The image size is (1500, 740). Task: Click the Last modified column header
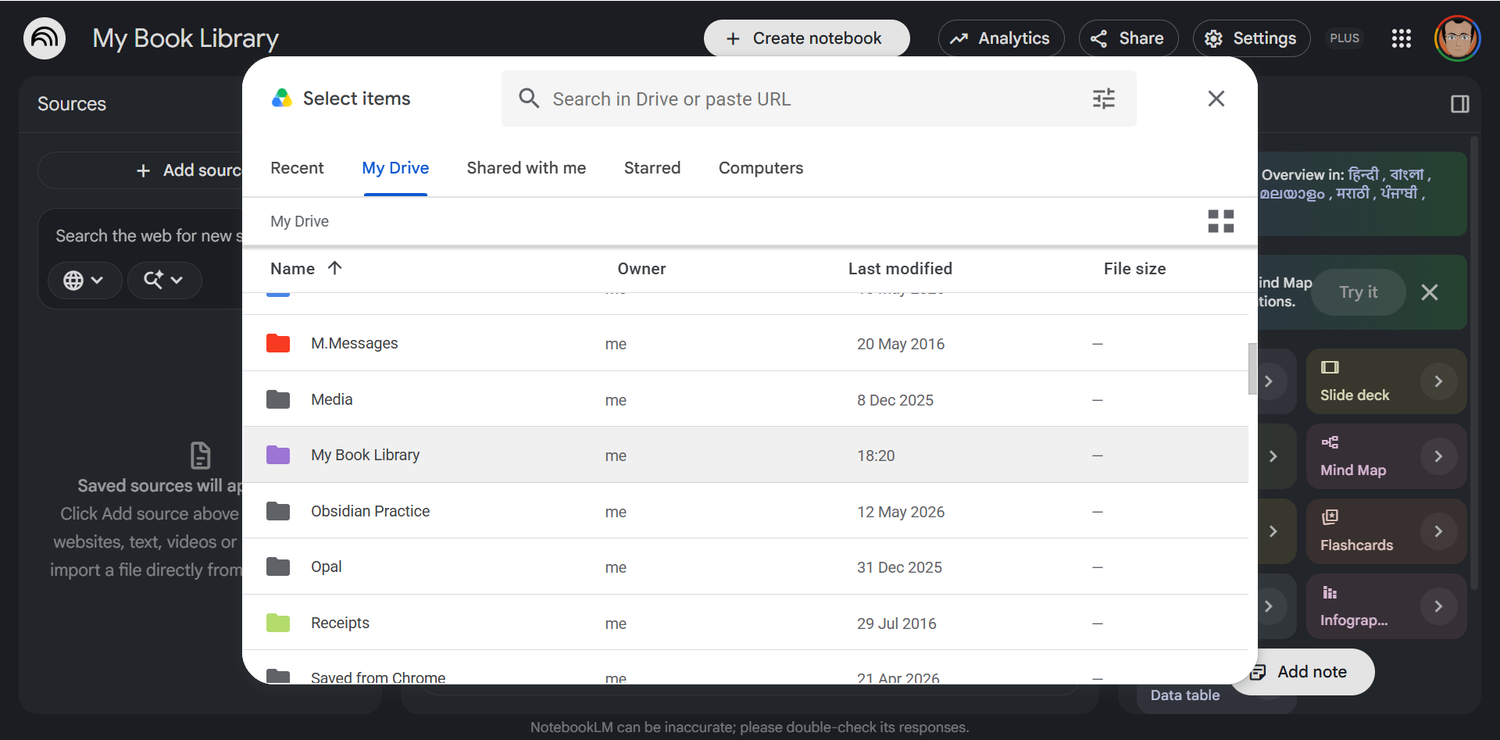(900, 268)
